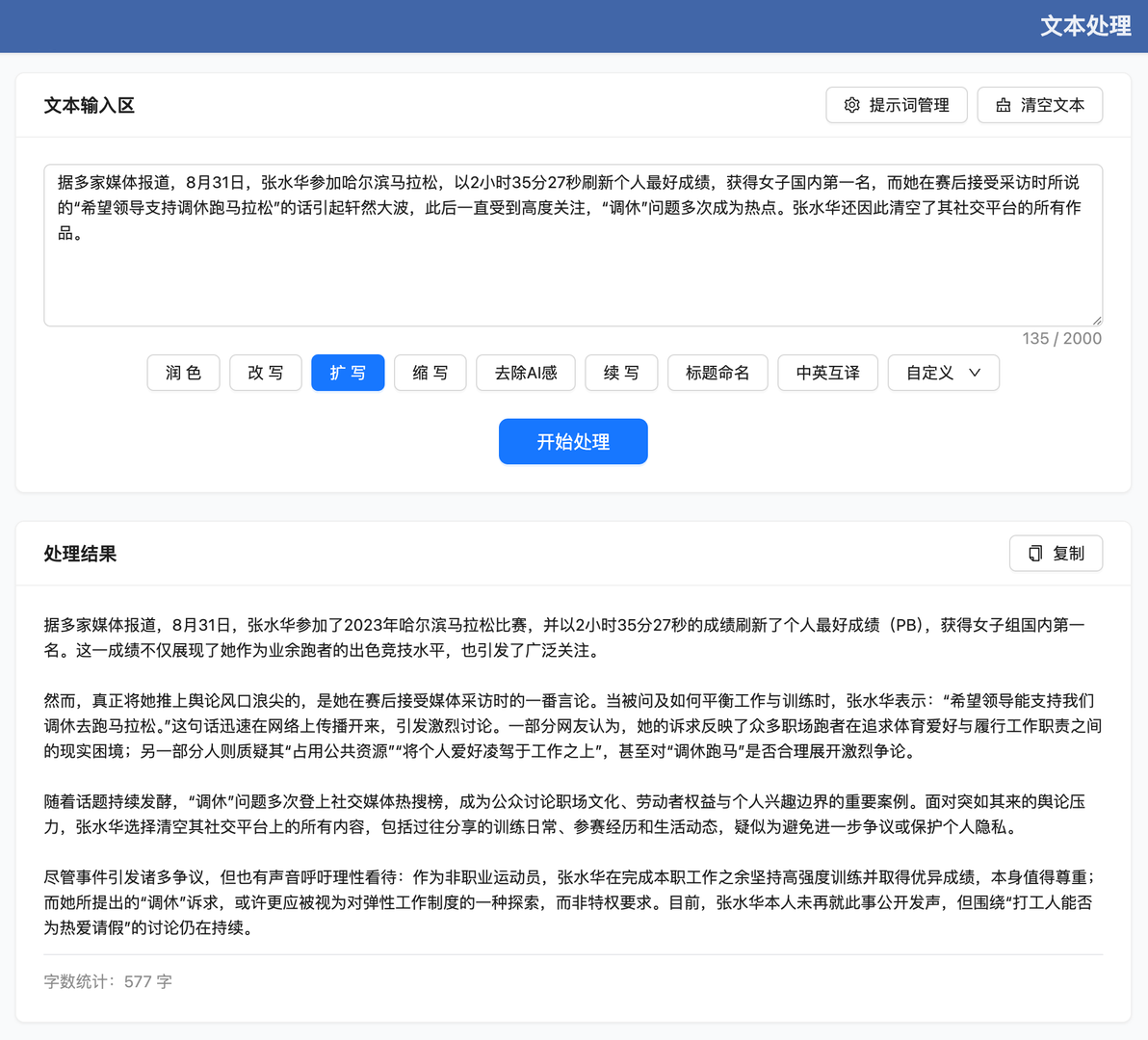Go to the 文本处理 header title
1148x1040 pixels.
click(1084, 26)
